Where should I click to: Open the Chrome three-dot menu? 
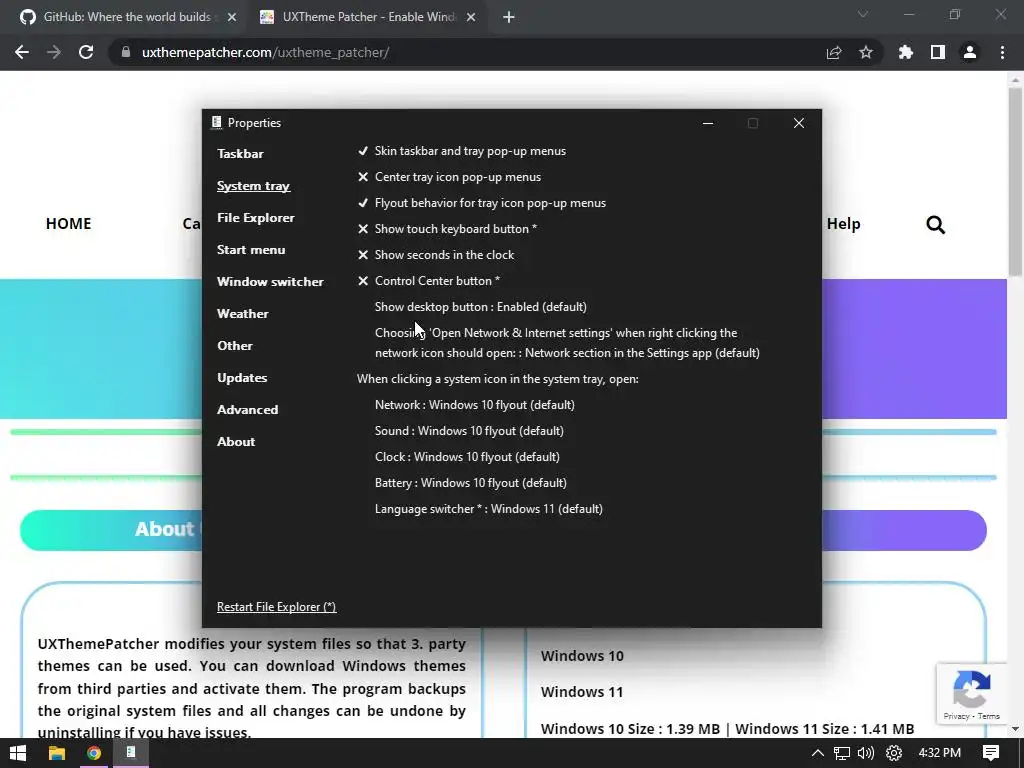pos(1002,52)
